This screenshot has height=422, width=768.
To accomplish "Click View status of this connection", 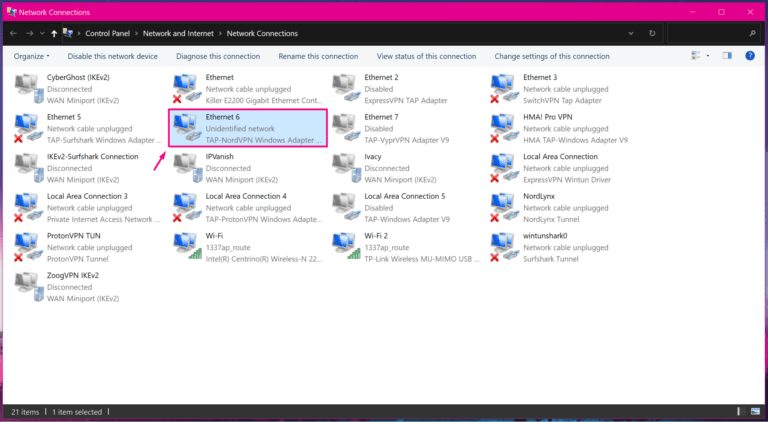I will coord(426,56).
